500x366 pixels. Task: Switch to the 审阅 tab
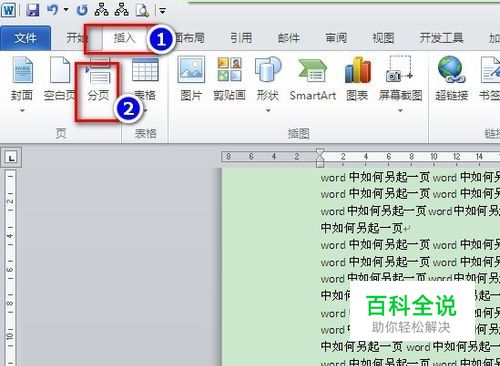point(336,38)
